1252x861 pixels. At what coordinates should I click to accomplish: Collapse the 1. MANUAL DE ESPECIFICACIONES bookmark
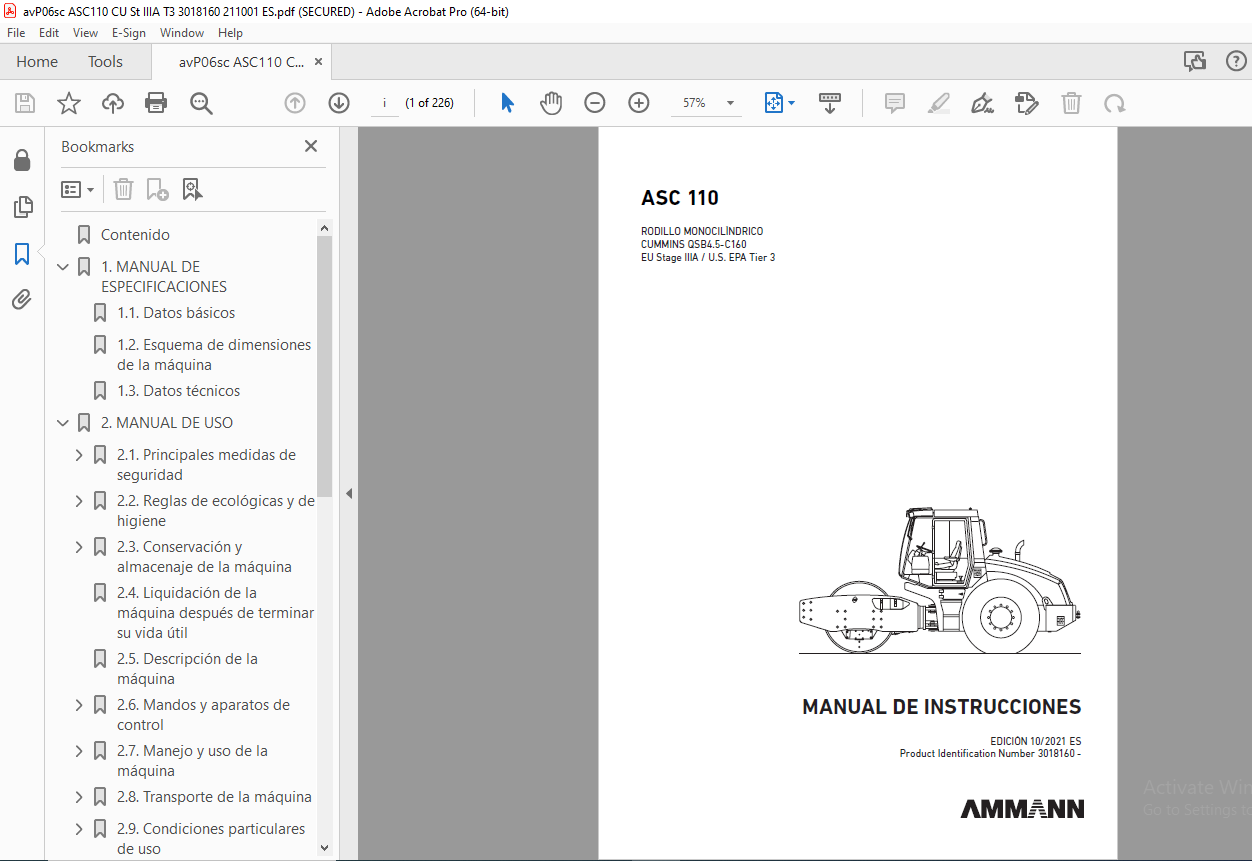[63, 267]
